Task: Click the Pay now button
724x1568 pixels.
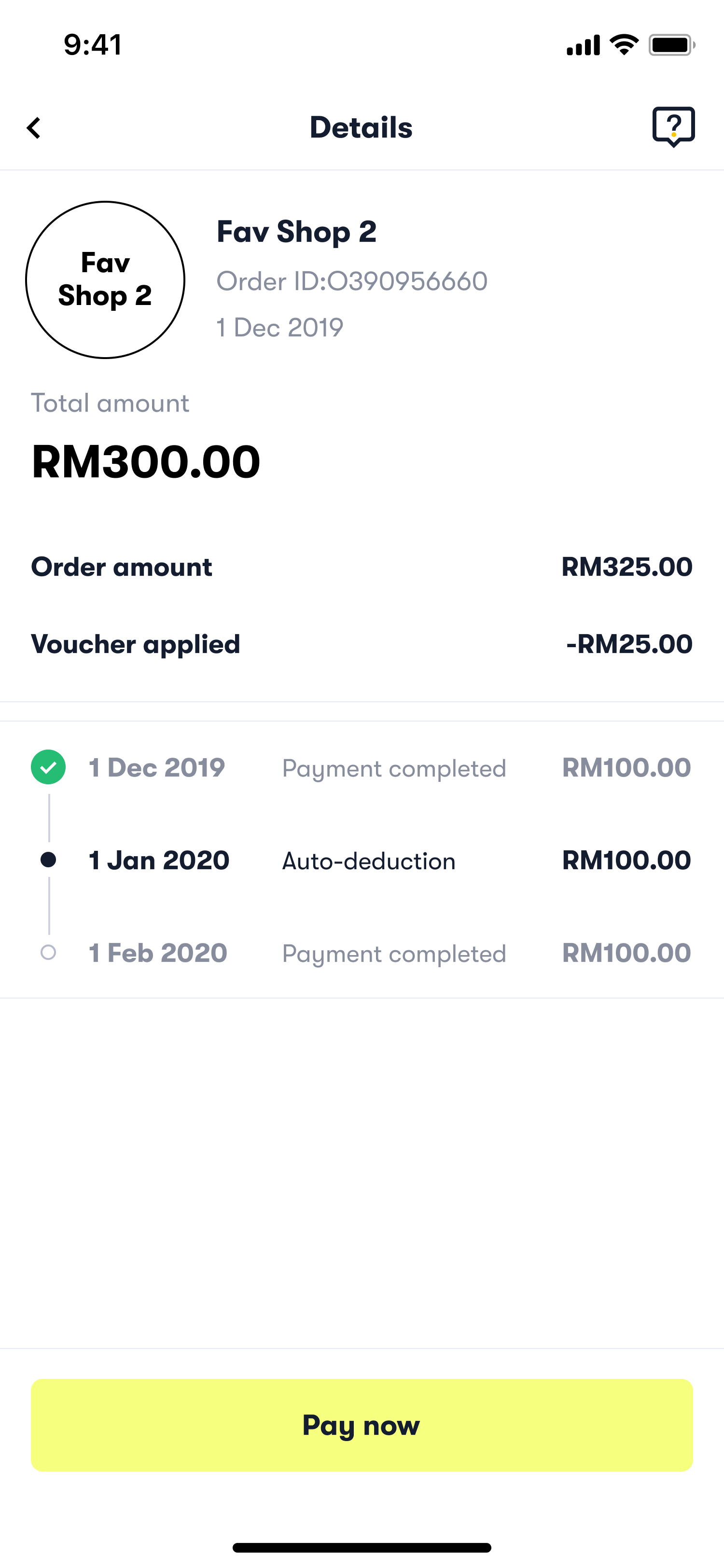Action: [x=362, y=1425]
